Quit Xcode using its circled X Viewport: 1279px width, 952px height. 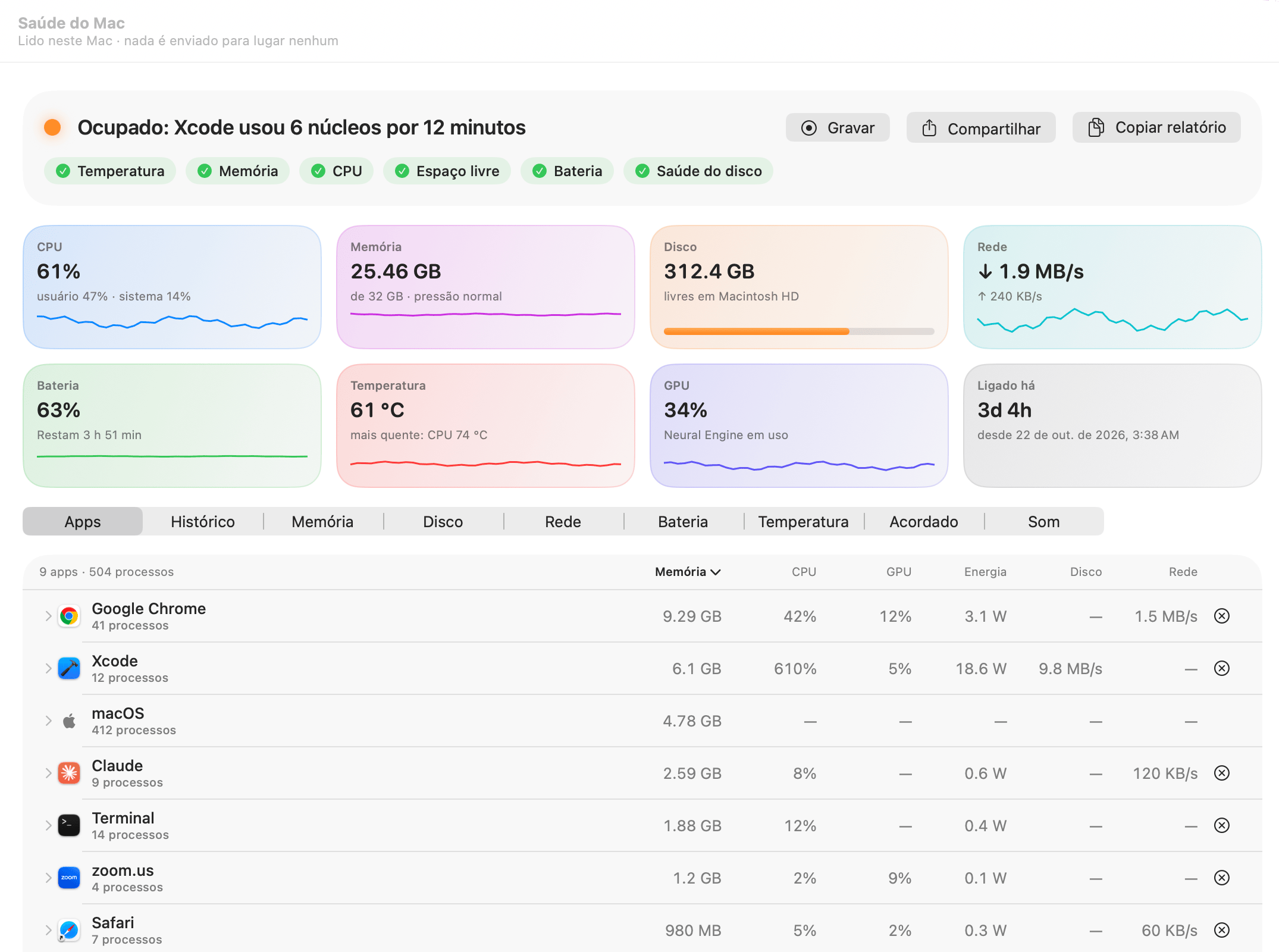1222,668
